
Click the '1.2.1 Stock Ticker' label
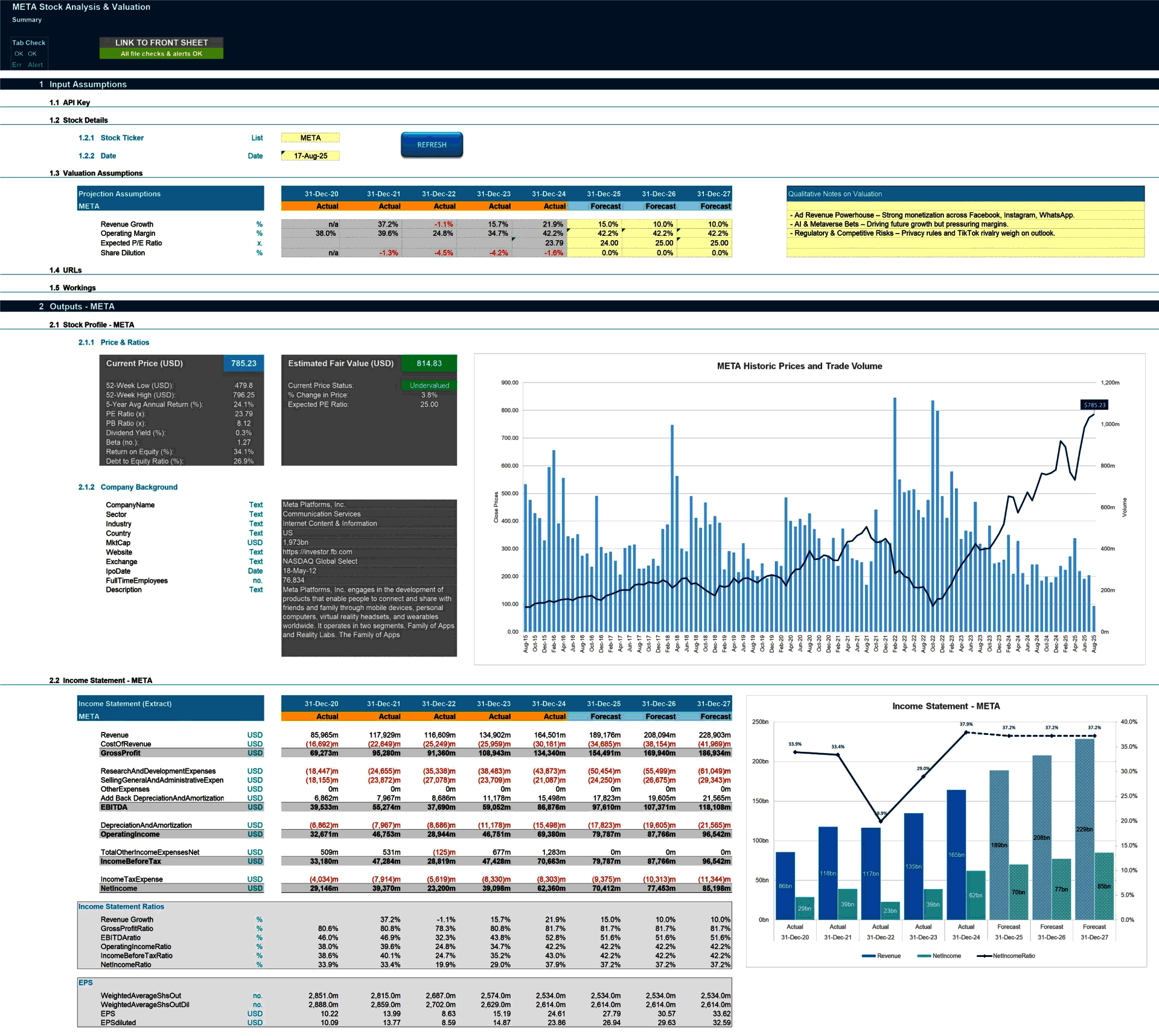(111, 138)
